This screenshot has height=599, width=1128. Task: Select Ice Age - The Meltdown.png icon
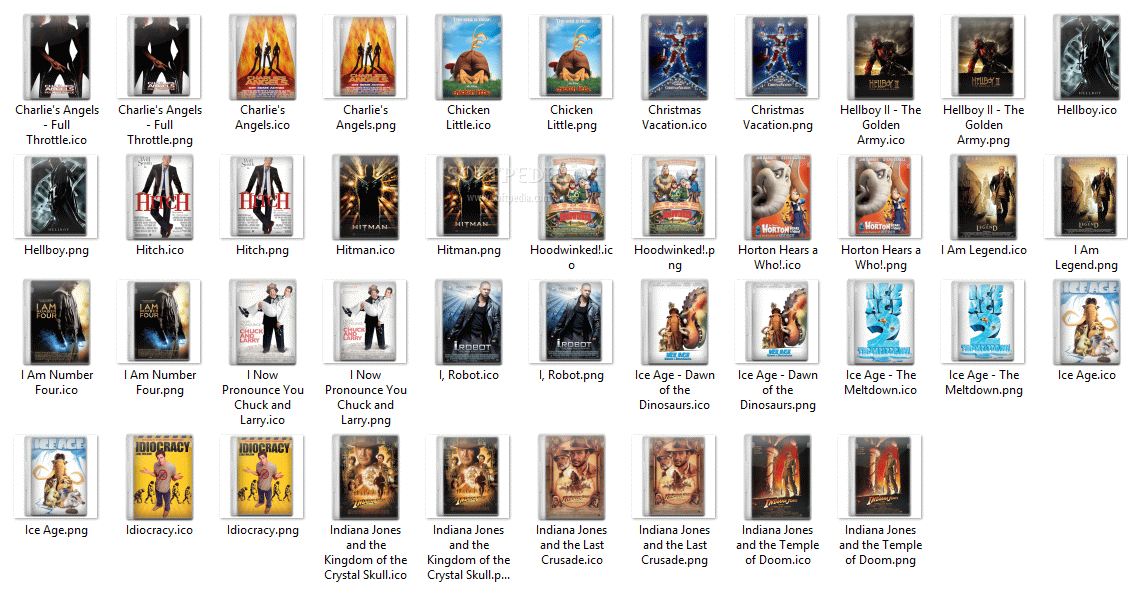point(983,321)
